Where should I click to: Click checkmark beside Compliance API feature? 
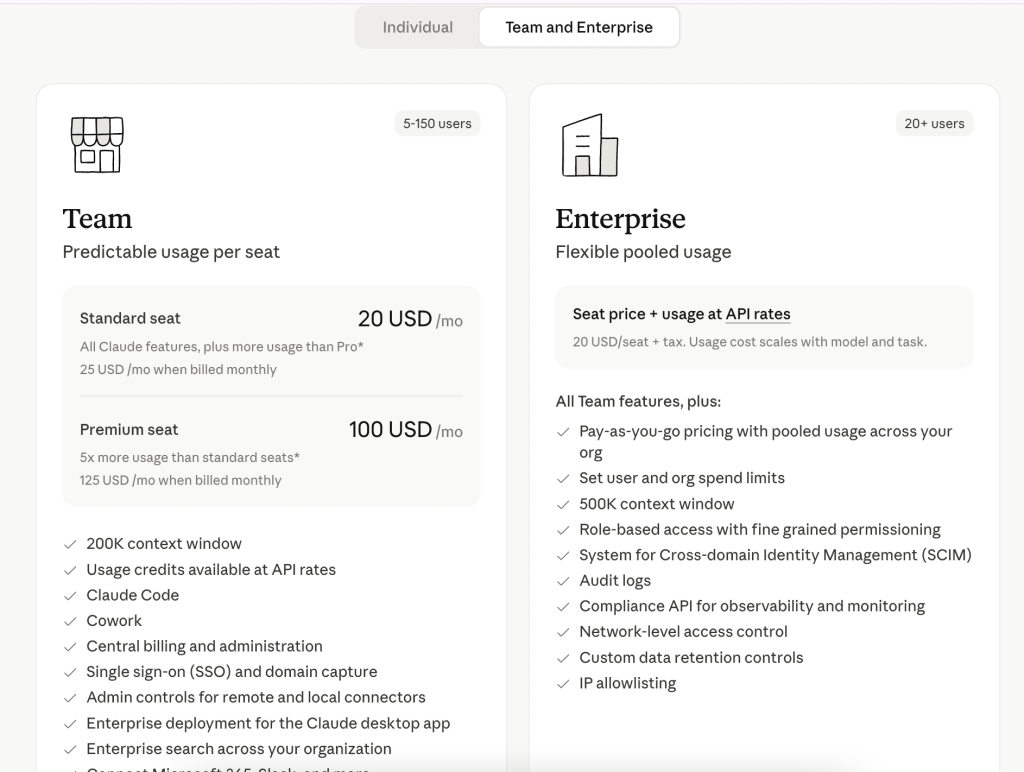563,606
